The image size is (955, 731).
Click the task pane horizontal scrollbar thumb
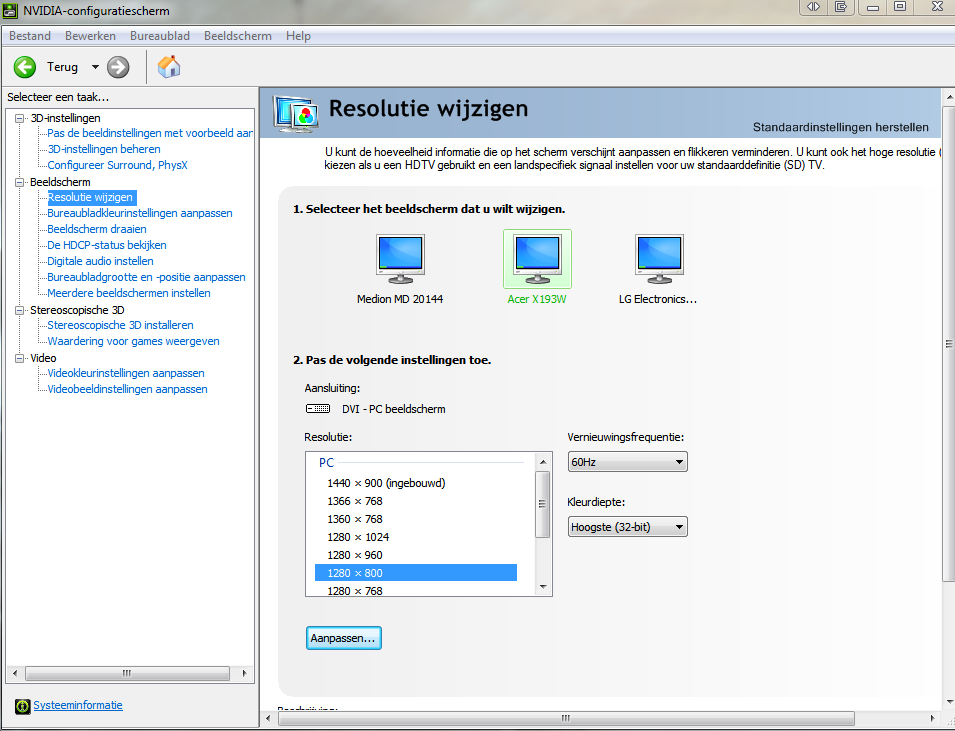pos(127,673)
